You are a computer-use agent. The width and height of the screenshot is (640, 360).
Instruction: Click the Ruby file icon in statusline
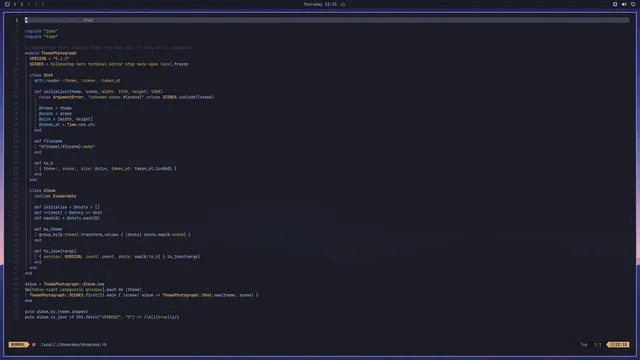[x=34, y=344]
